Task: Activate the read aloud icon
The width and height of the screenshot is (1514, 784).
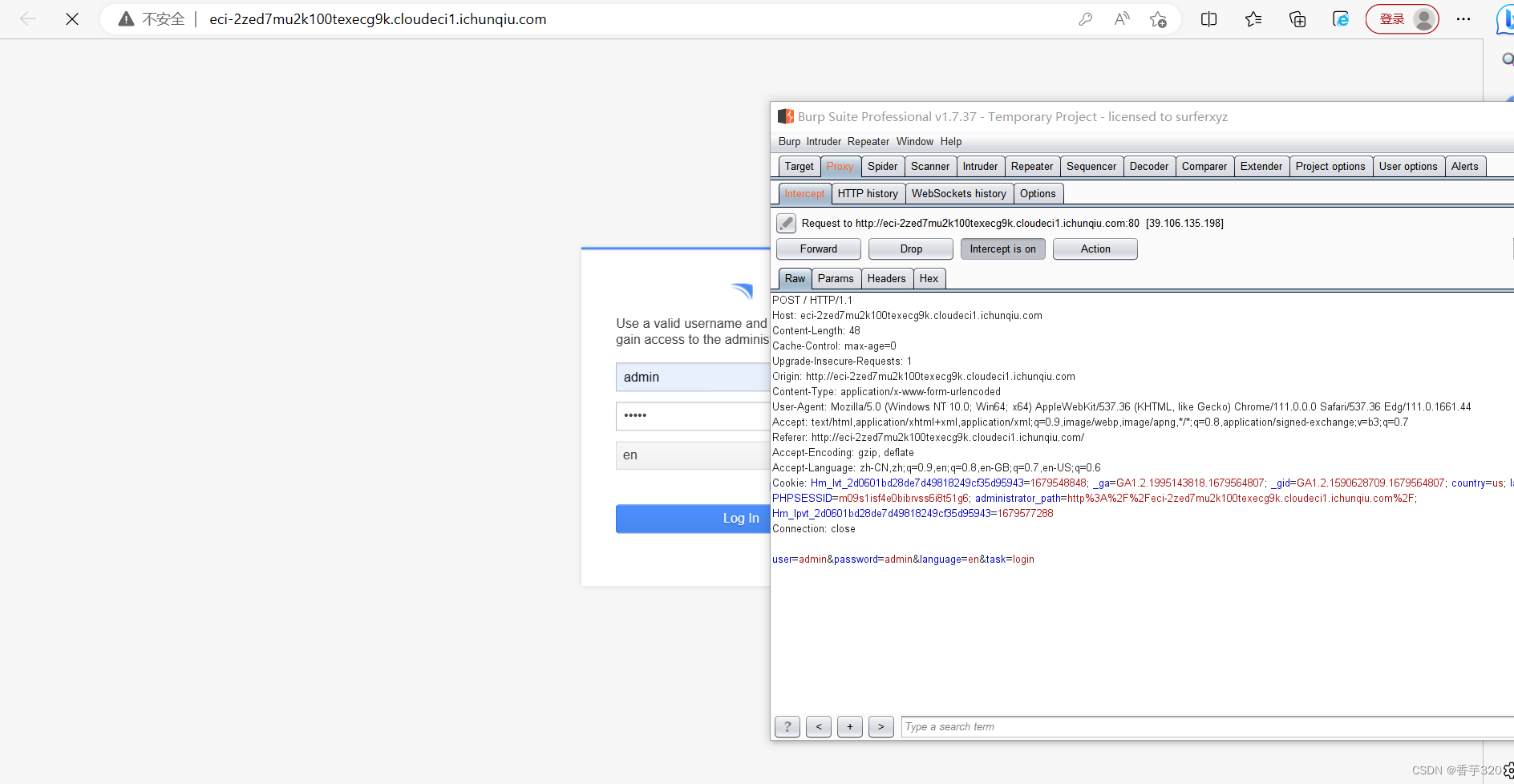Action: click(x=1122, y=19)
